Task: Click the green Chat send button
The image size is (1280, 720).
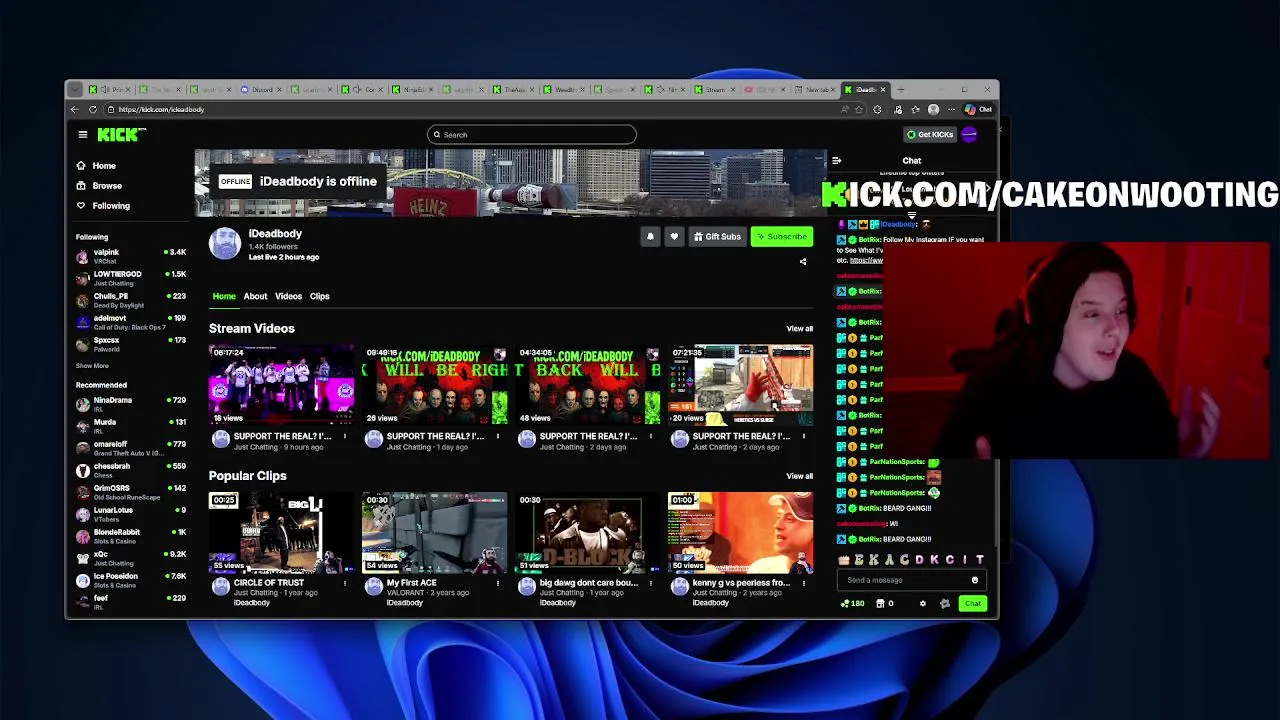Action: point(973,604)
